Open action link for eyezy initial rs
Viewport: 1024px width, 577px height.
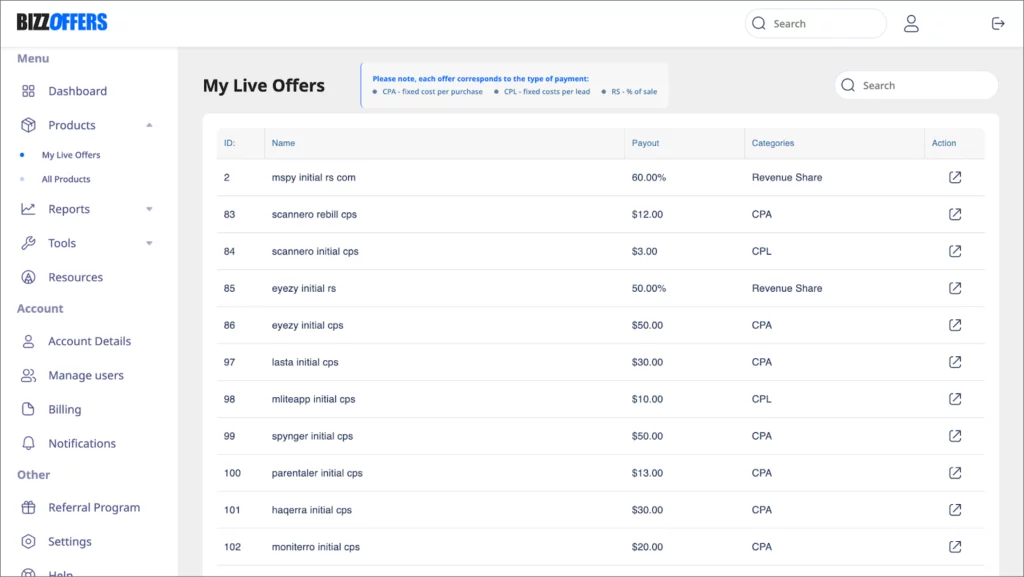955,288
